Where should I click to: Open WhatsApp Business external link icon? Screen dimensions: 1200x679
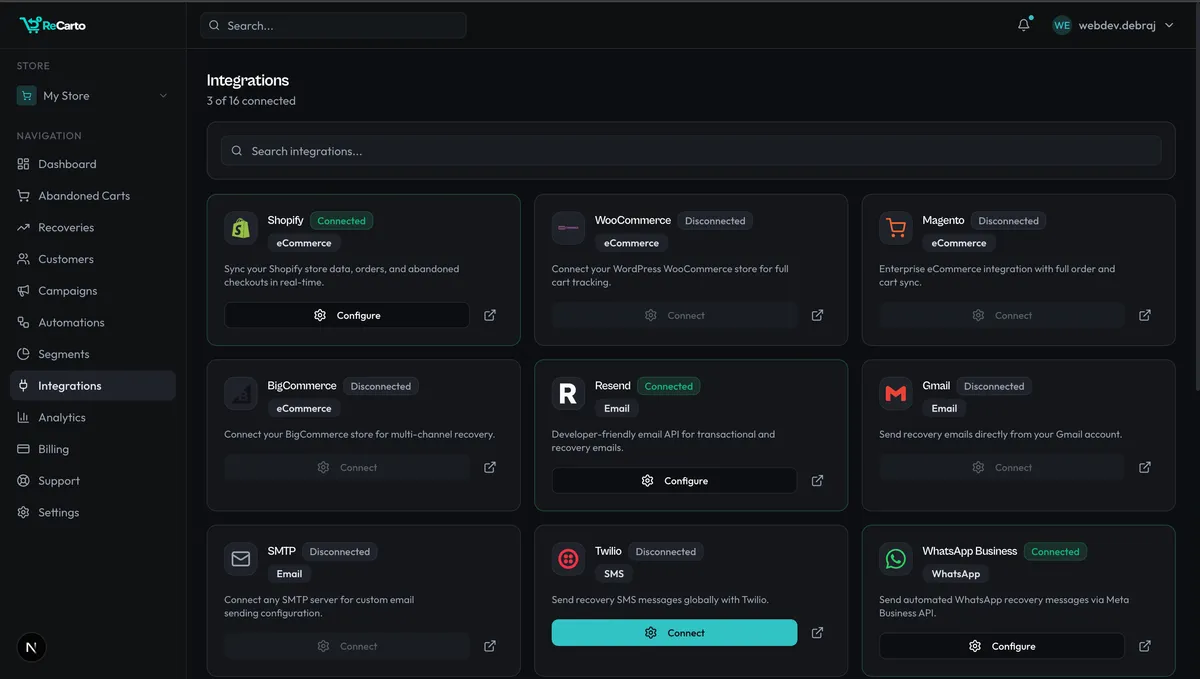tap(1145, 646)
